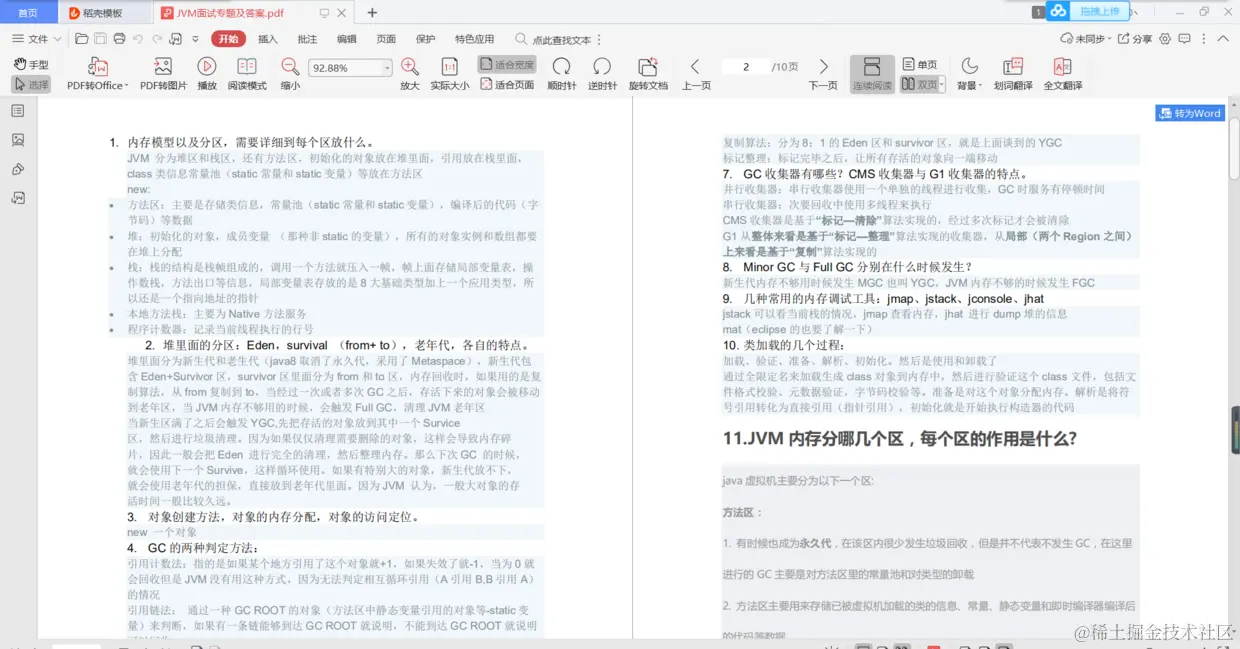Toggle 连续阅读 continuous reading
The width and height of the screenshot is (1240, 649).
pos(872,73)
